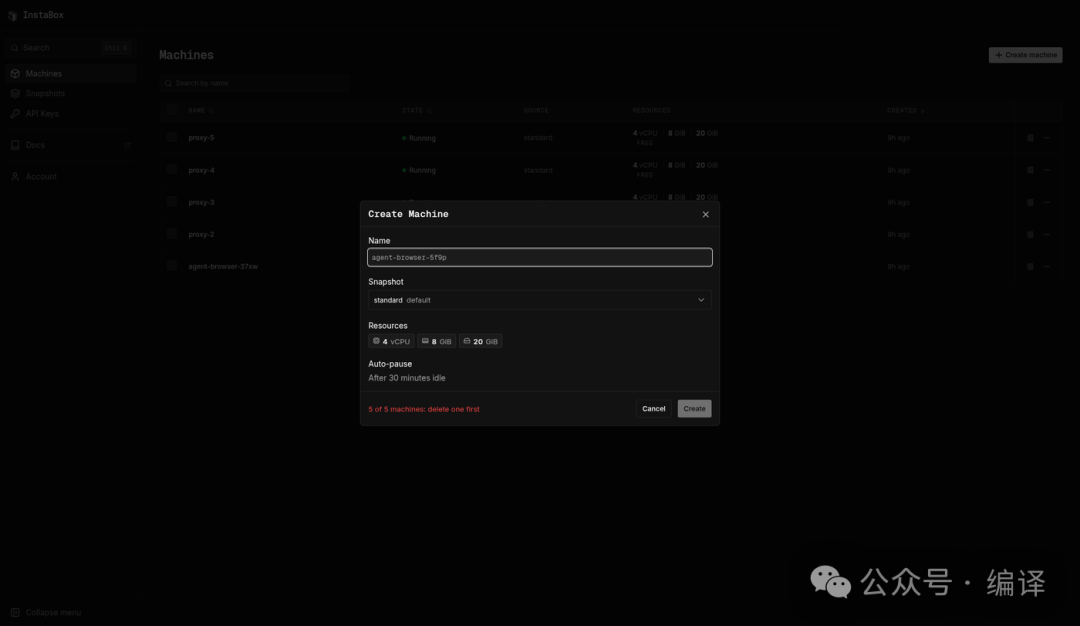
Task: Focus the Name field containing agent-browser-5f9p
Action: coord(540,258)
